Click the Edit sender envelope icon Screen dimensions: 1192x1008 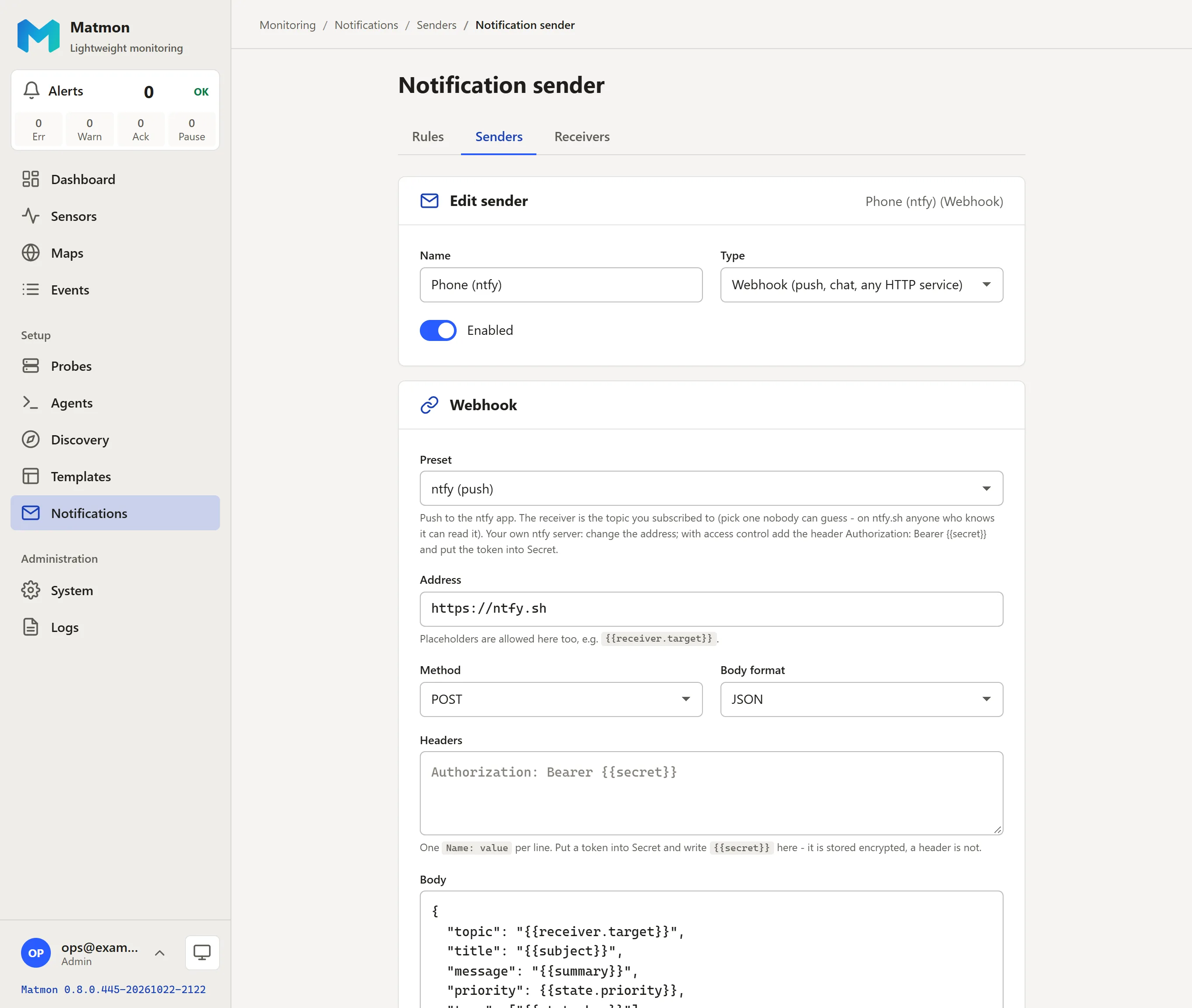pyautogui.click(x=429, y=201)
